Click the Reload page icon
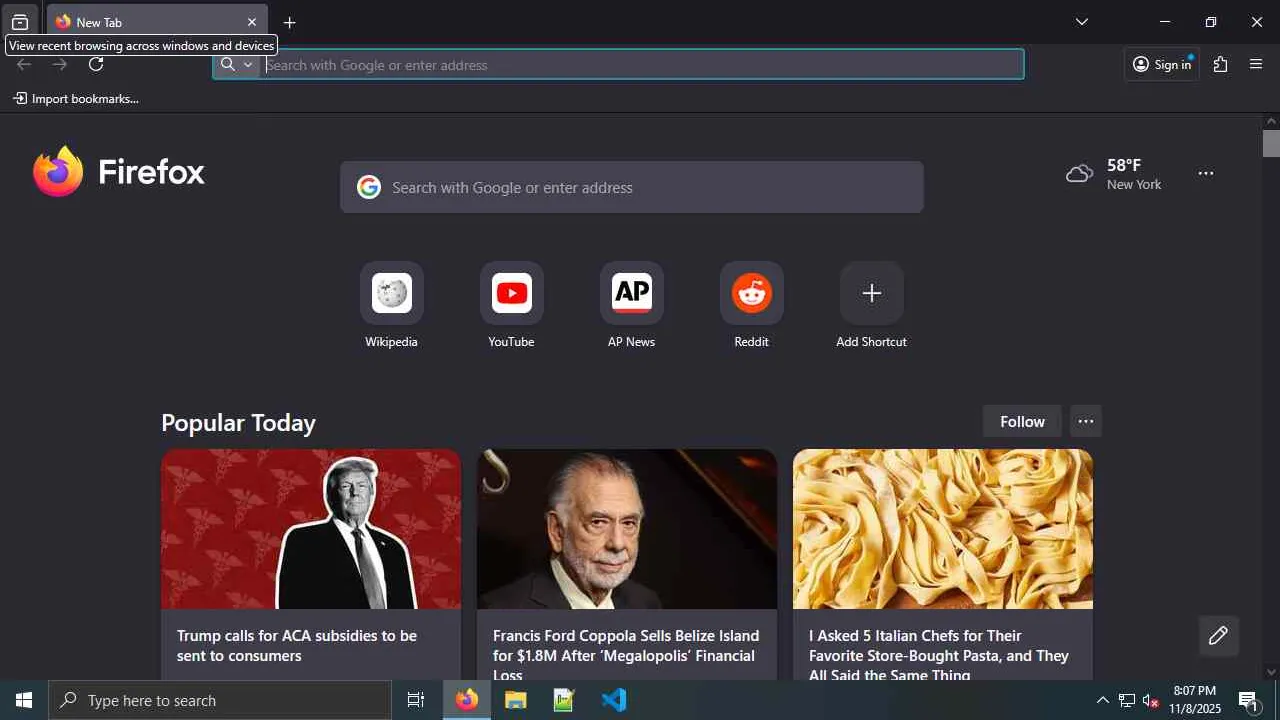Viewport: 1280px width, 720px height. 96,65
